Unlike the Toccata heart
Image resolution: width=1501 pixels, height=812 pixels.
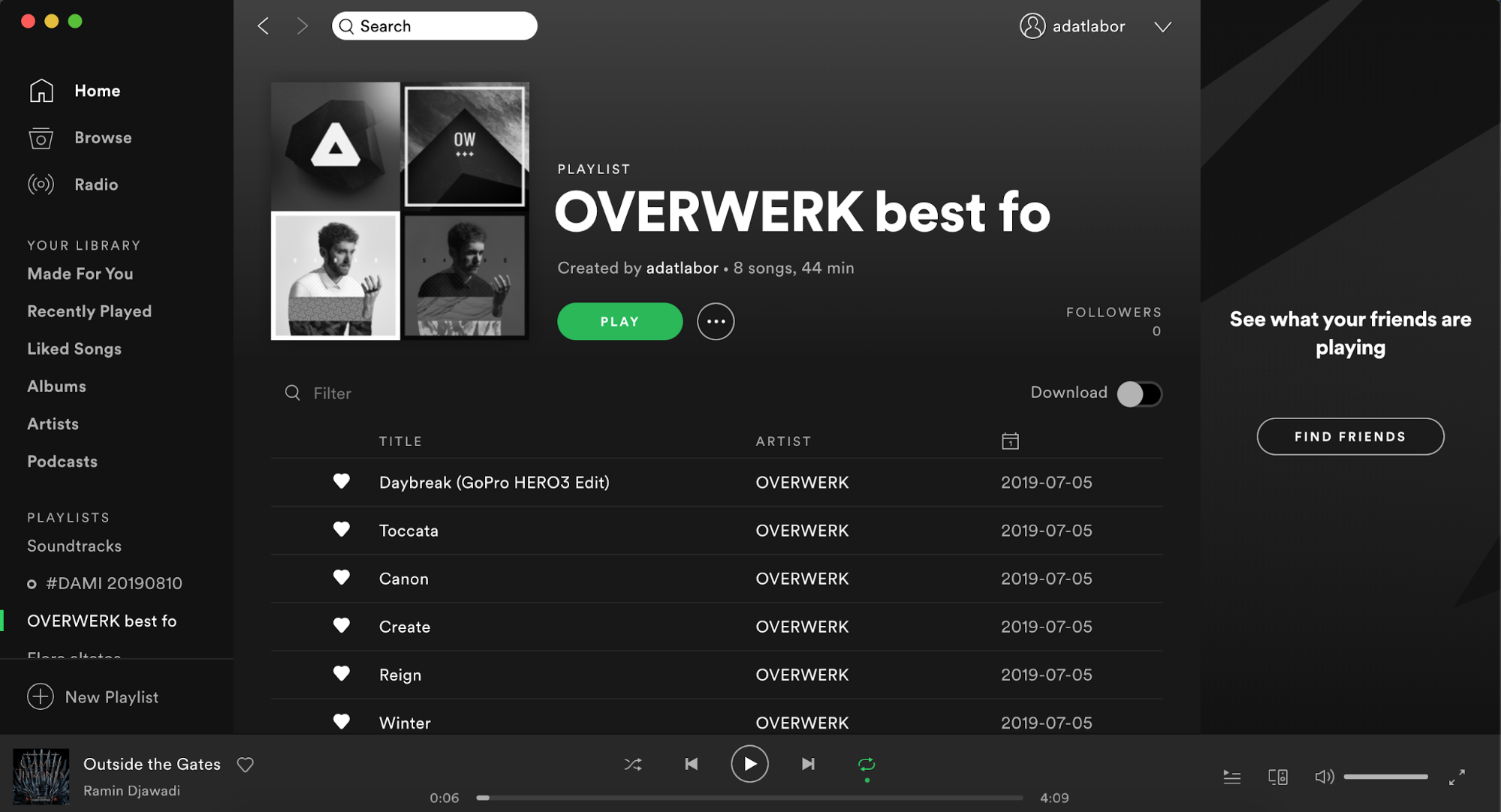(342, 530)
